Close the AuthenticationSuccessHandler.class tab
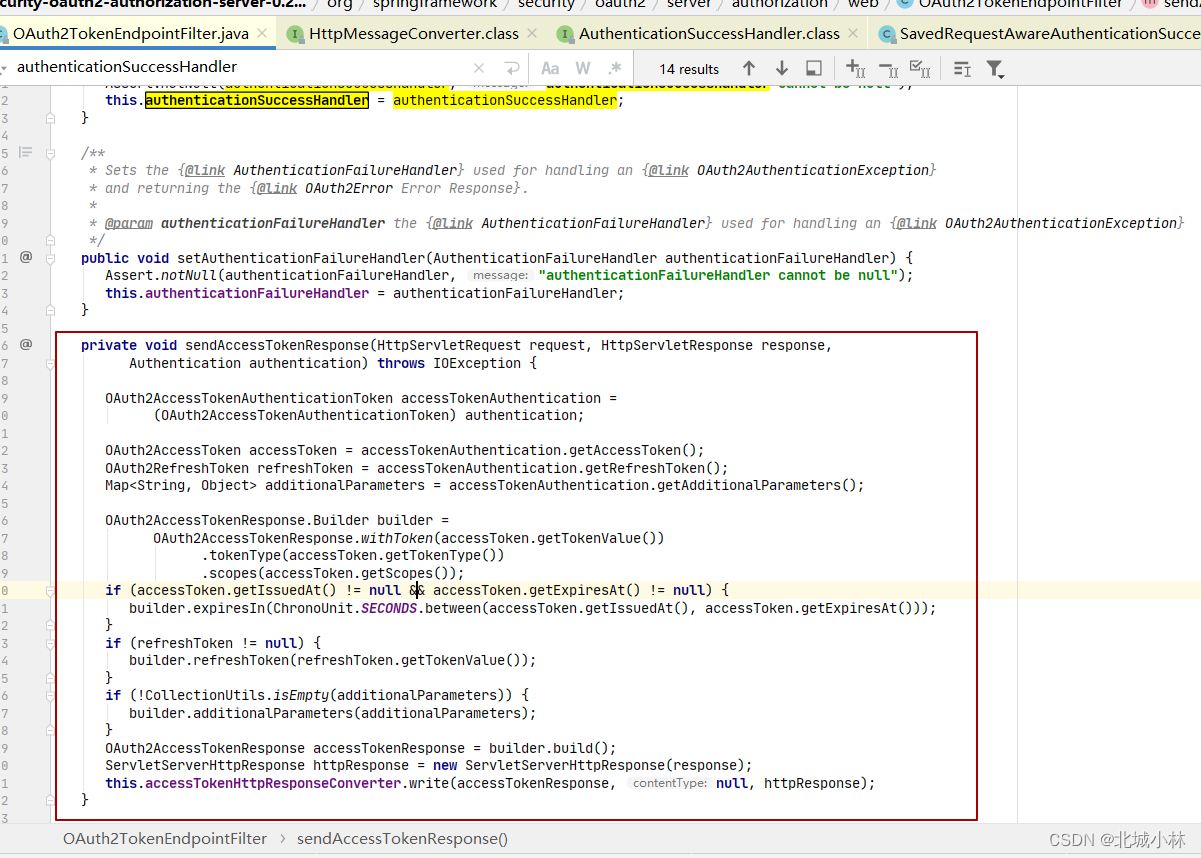The height and width of the screenshot is (858, 1201). (854, 33)
